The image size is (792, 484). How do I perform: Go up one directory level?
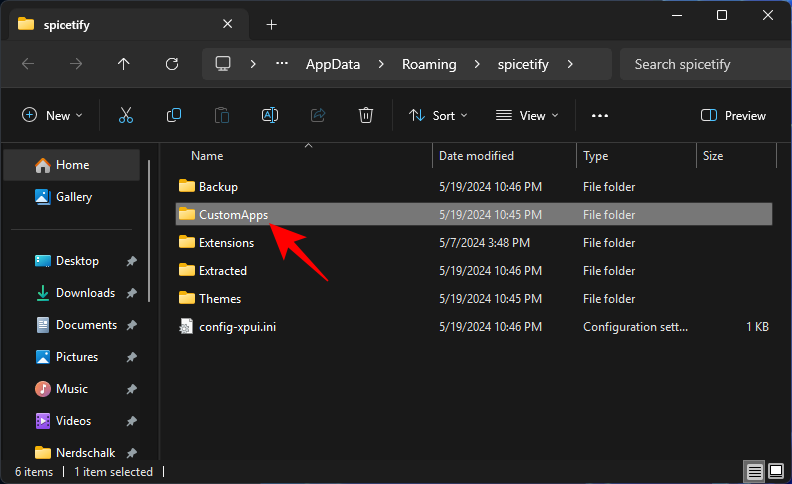pyautogui.click(x=124, y=64)
